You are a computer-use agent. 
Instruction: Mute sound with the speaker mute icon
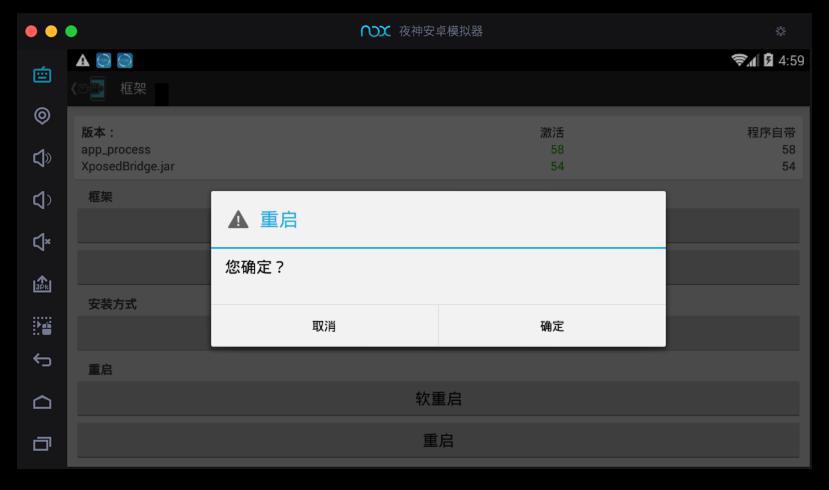[x=42, y=242]
